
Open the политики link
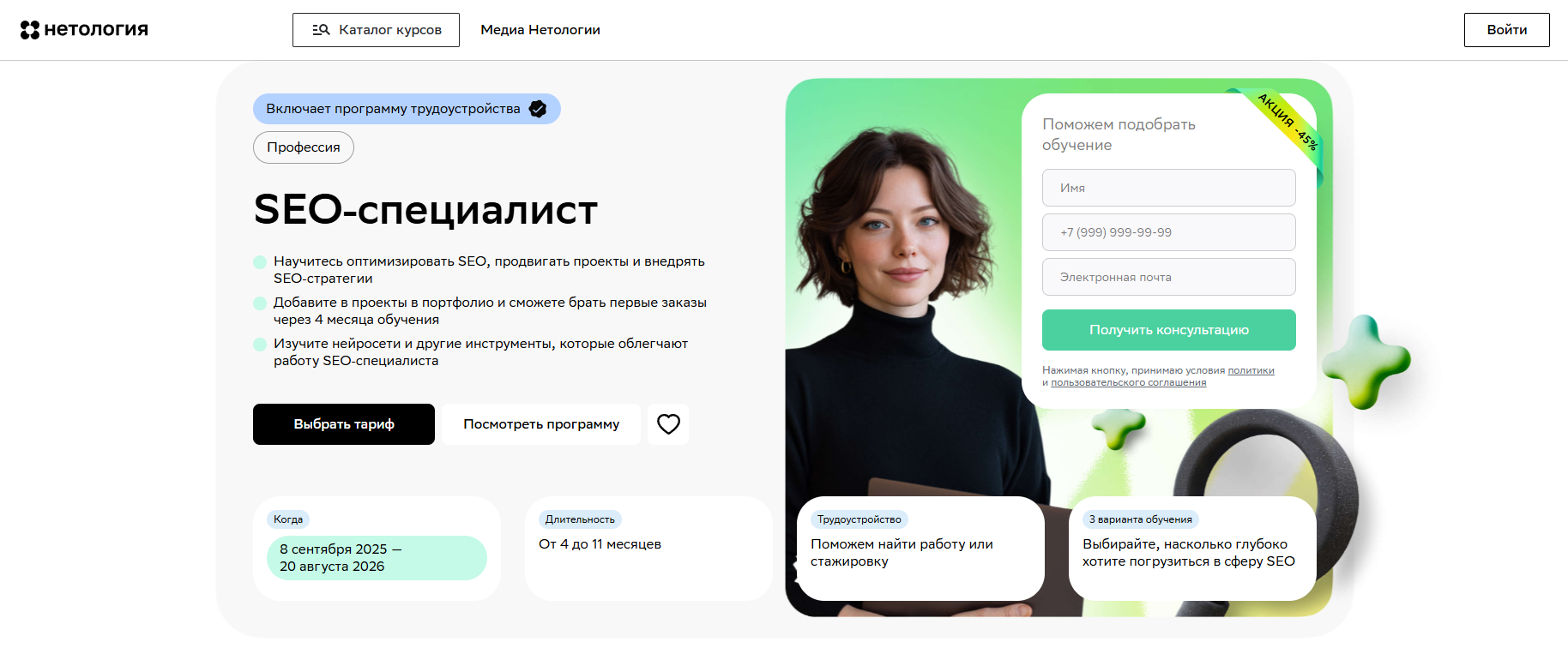(x=1251, y=370)
